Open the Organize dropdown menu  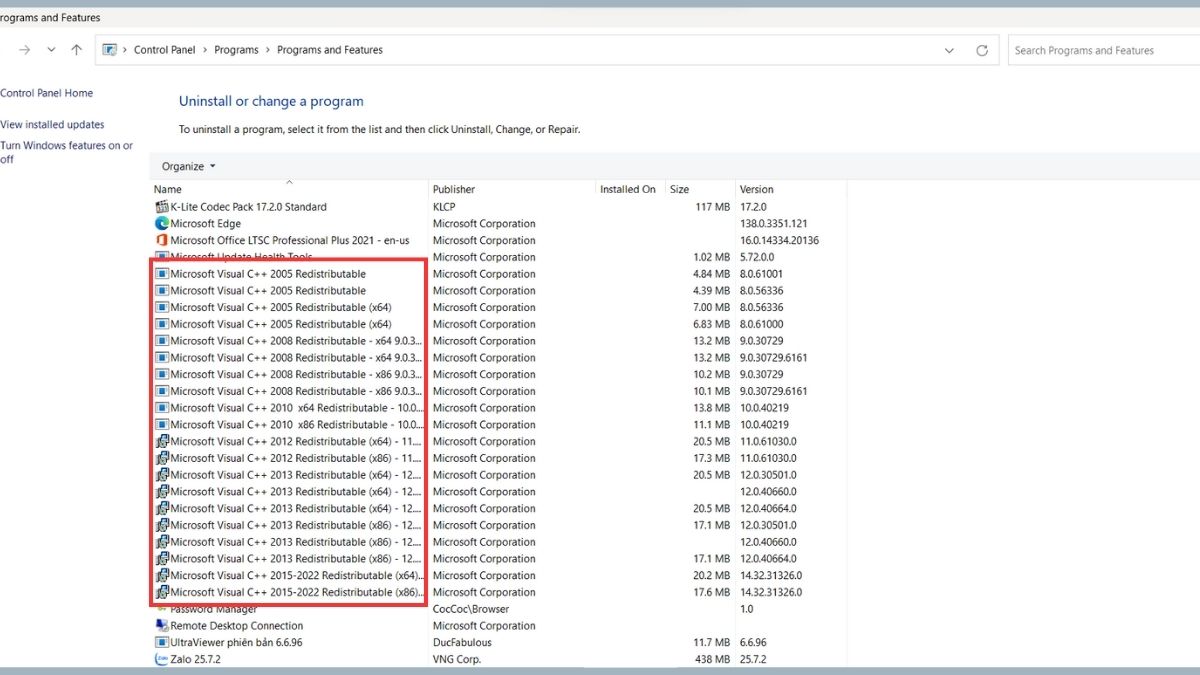(x=189, y=167)
